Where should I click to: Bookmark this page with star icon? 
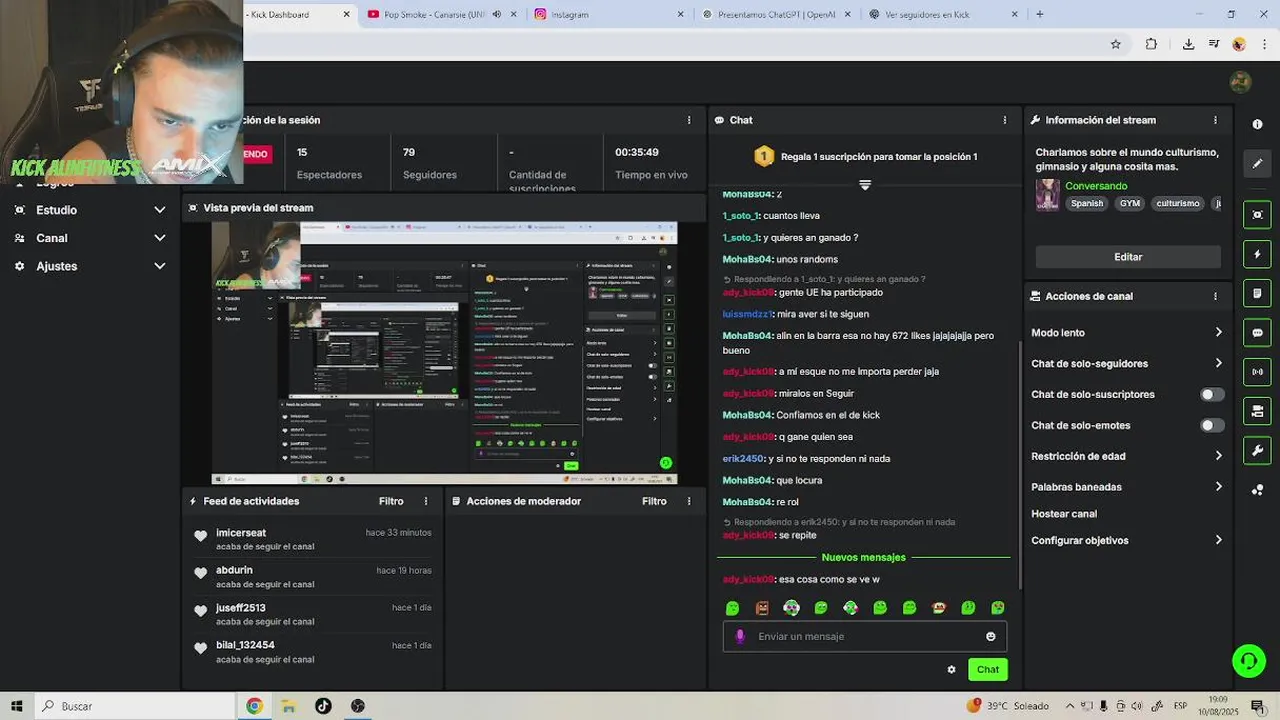click(1116, 44)
